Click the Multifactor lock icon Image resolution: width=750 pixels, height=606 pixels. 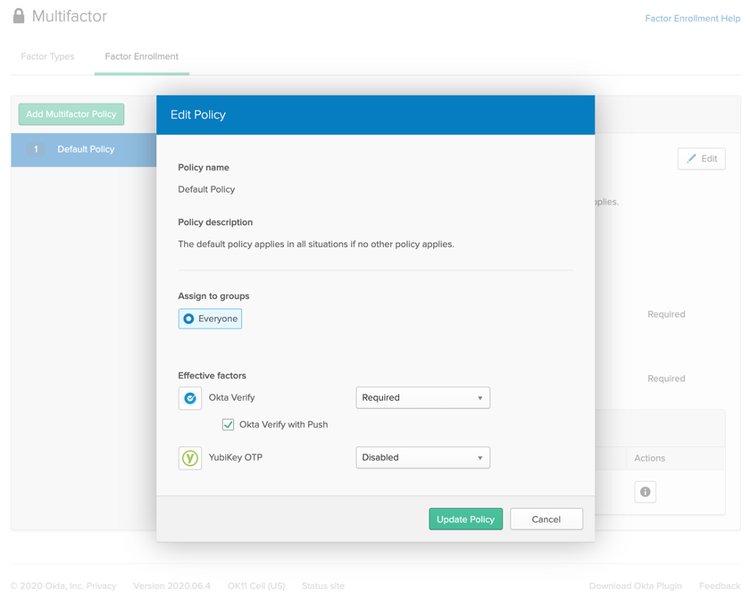point(19,16)
